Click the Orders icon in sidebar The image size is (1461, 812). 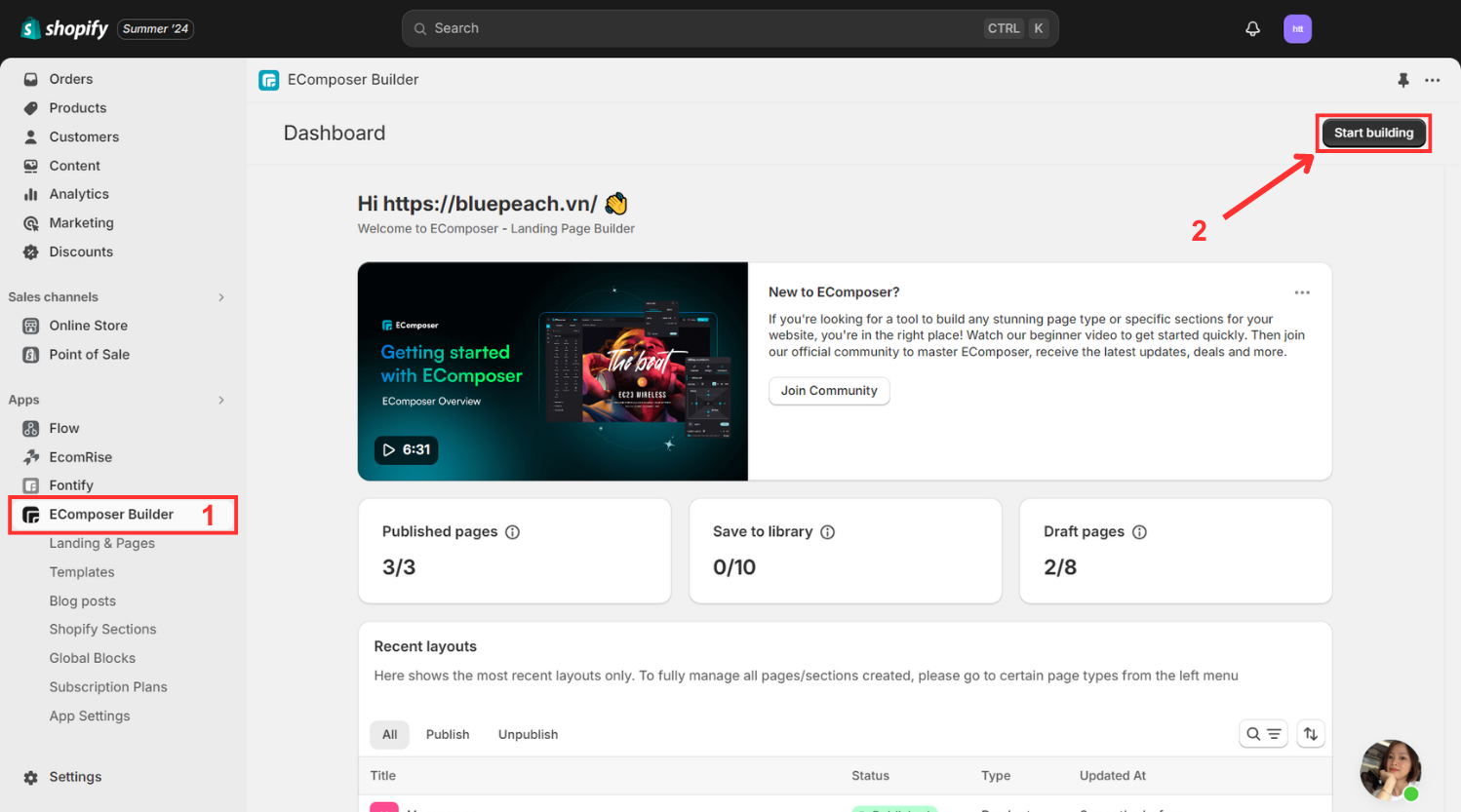31,79
